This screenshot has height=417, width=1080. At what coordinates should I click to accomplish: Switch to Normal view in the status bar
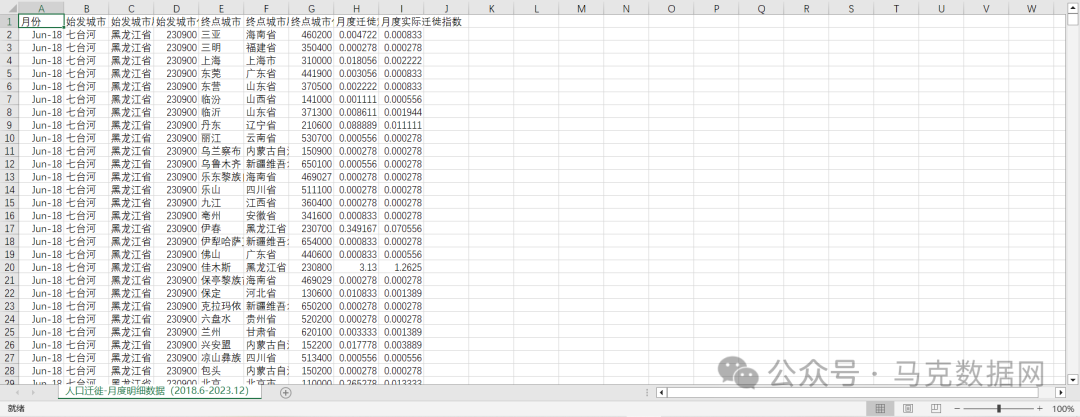(x=880, y=409)
